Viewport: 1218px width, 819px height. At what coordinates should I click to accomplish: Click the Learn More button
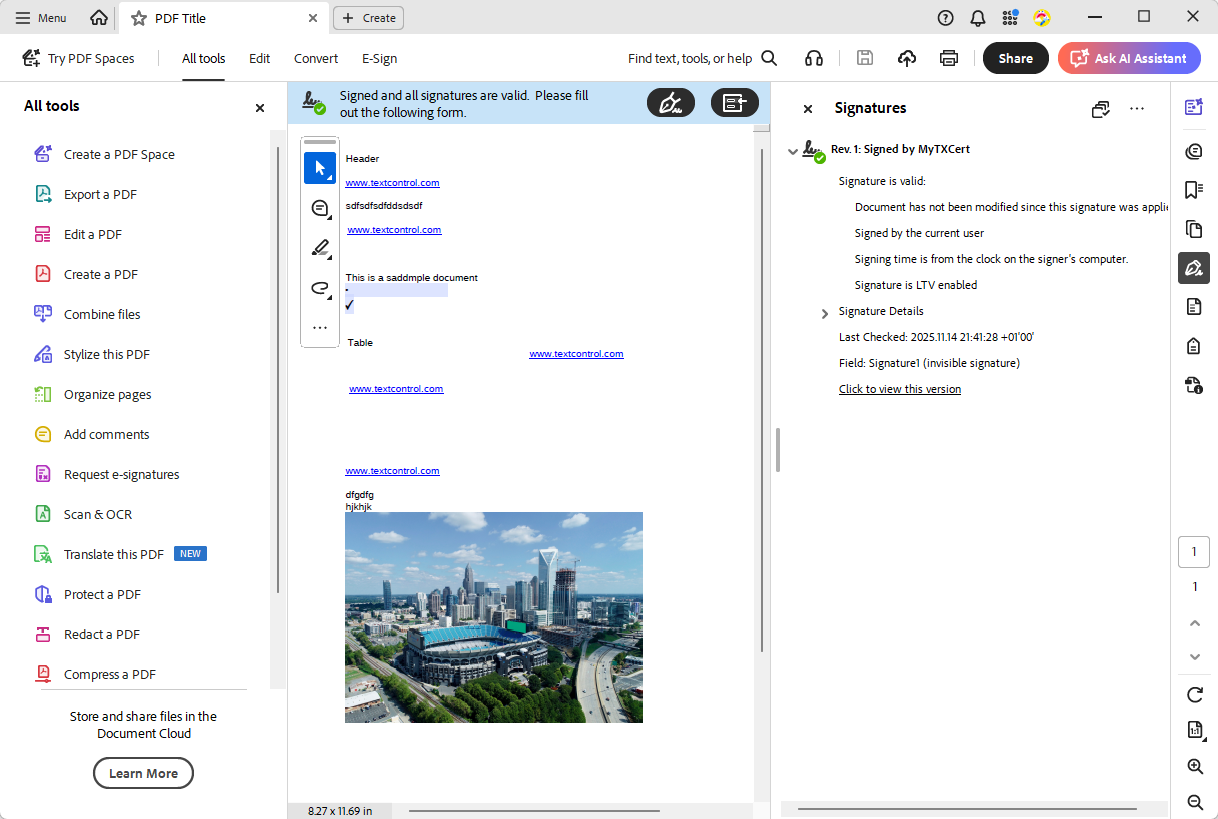pos(143,772)
